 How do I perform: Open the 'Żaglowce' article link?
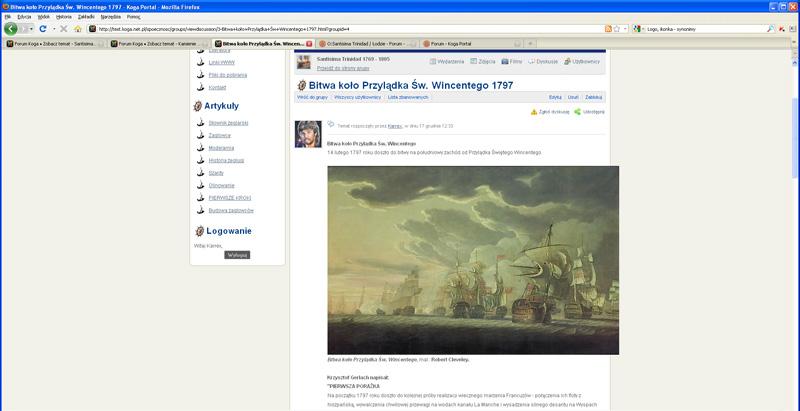click(219, 136)
